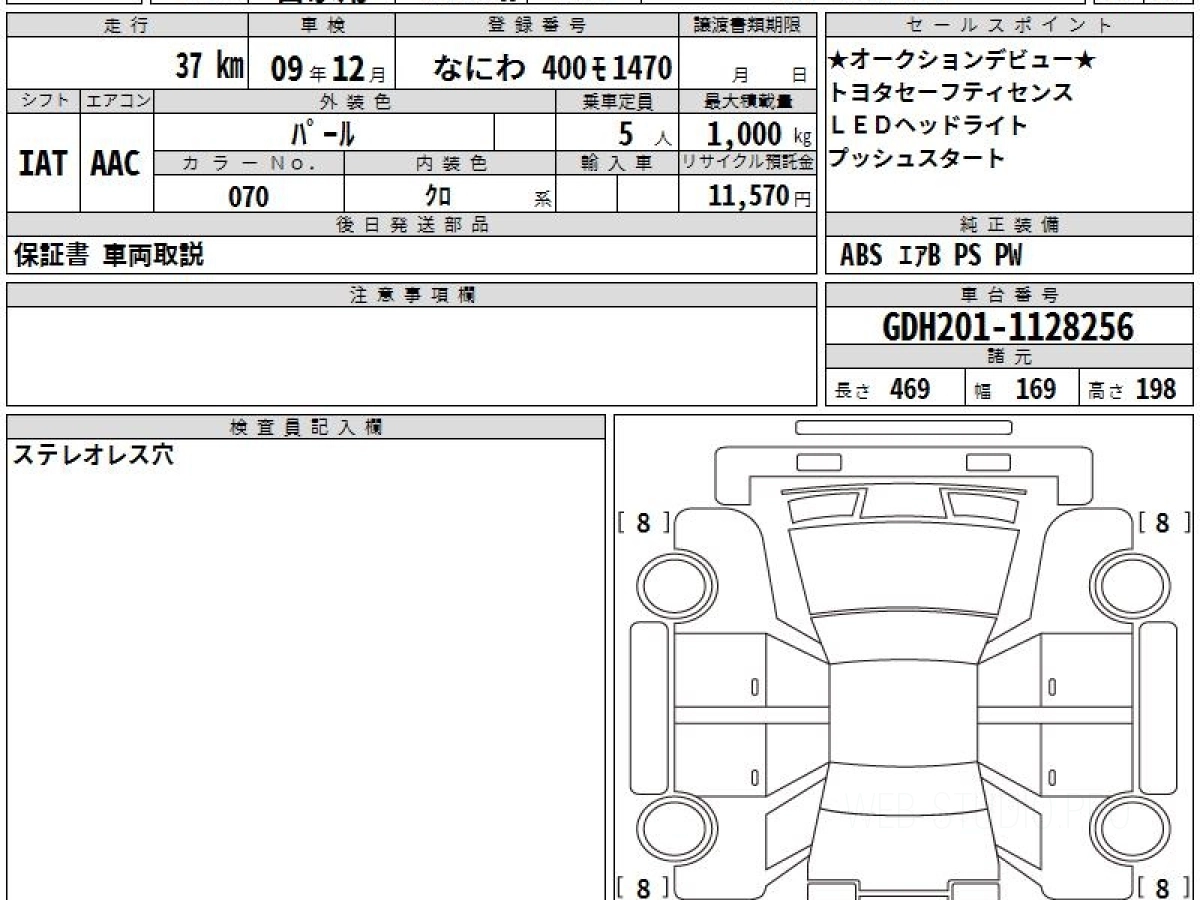
Task: Click the 後日発送部品 header
Action: click(x=412, y=225)
